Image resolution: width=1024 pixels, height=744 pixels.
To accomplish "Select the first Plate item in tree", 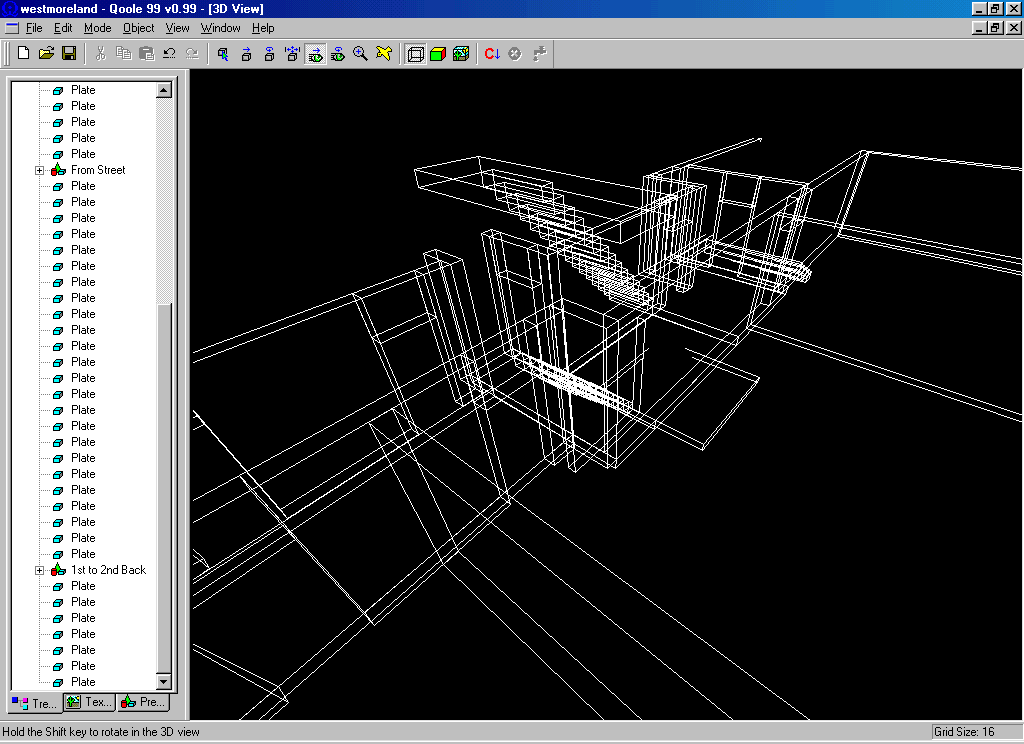I will 83,90.
